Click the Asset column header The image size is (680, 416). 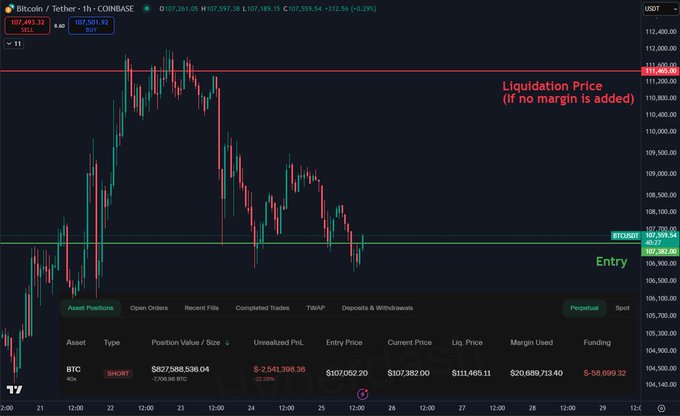click(x=76, y=343)
